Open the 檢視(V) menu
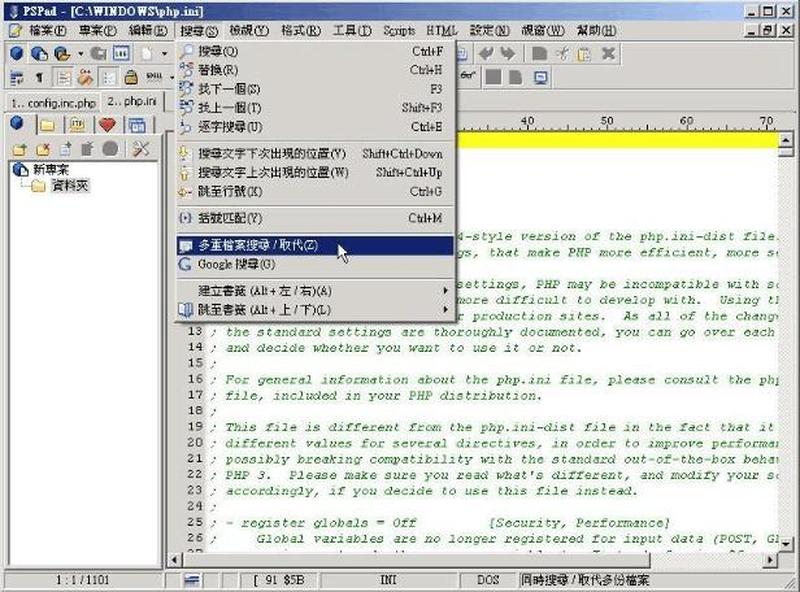 coord(248,31)
